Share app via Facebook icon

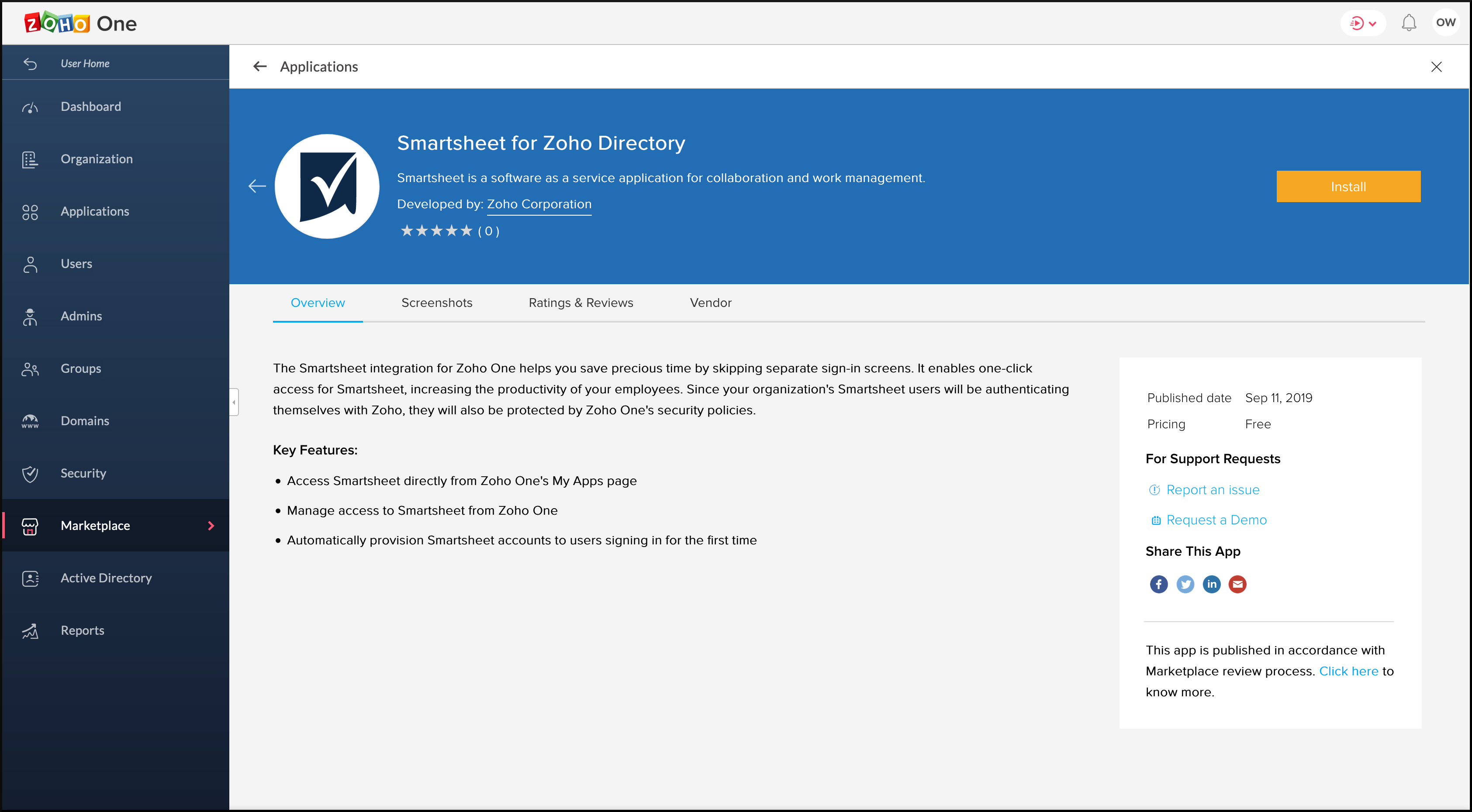pos(1158,584)
